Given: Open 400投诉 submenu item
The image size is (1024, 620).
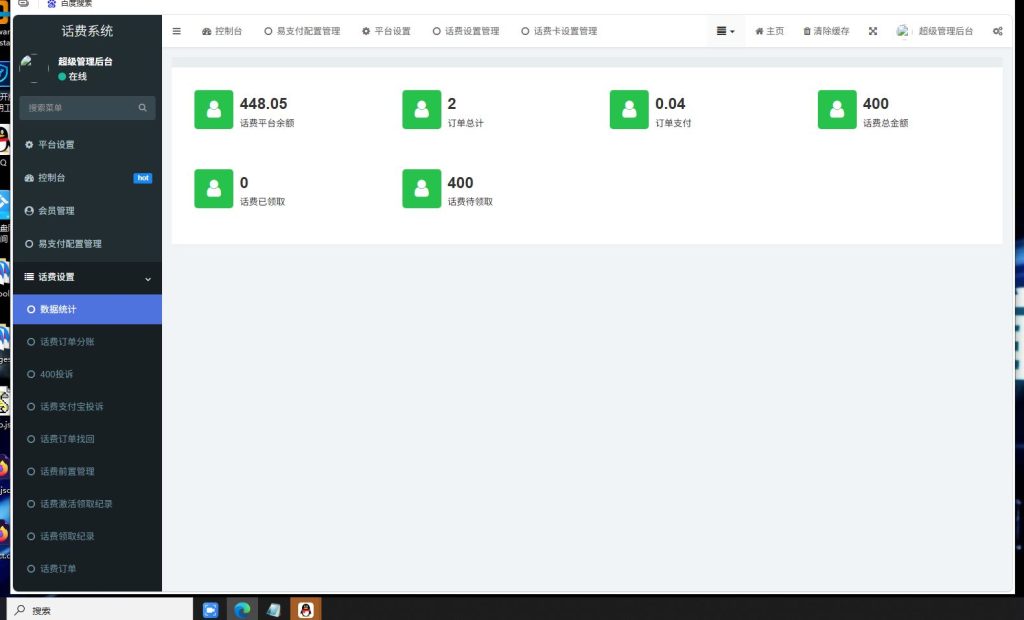Looking at the screenshot, I should (88, 374).
